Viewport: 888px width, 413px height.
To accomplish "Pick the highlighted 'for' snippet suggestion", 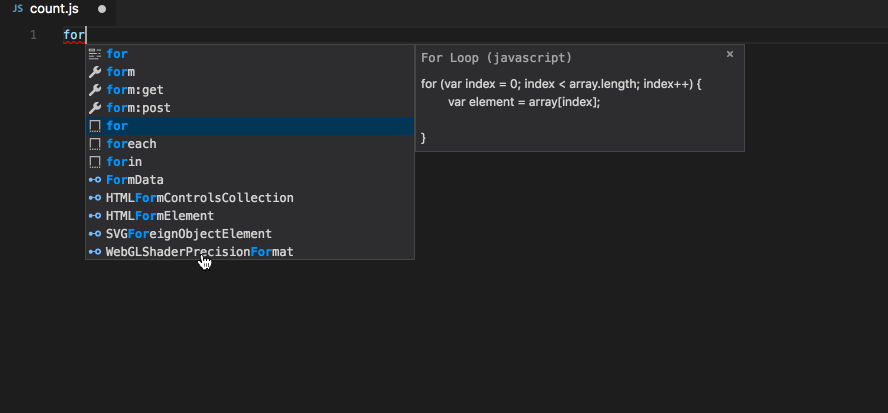I will [250, 126].
